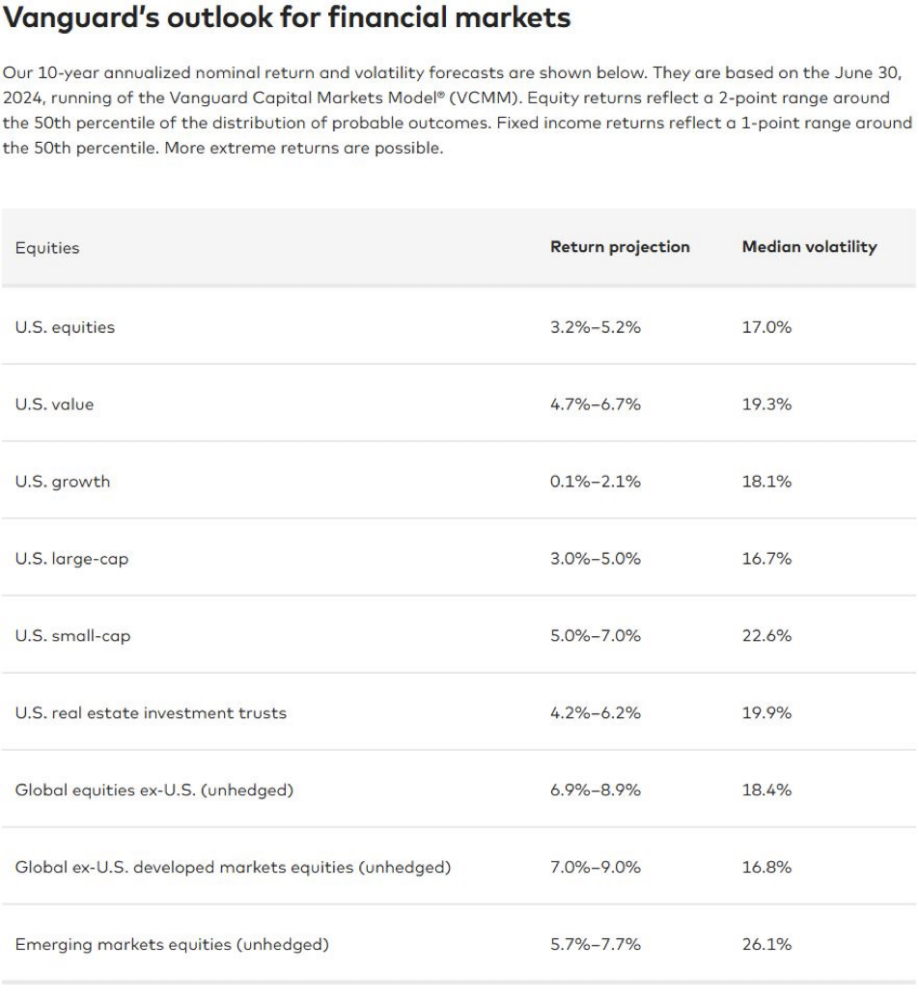Select "Global ex-U.S. developed markets equities" row label

pyautogui.click(x=232, y=867)
